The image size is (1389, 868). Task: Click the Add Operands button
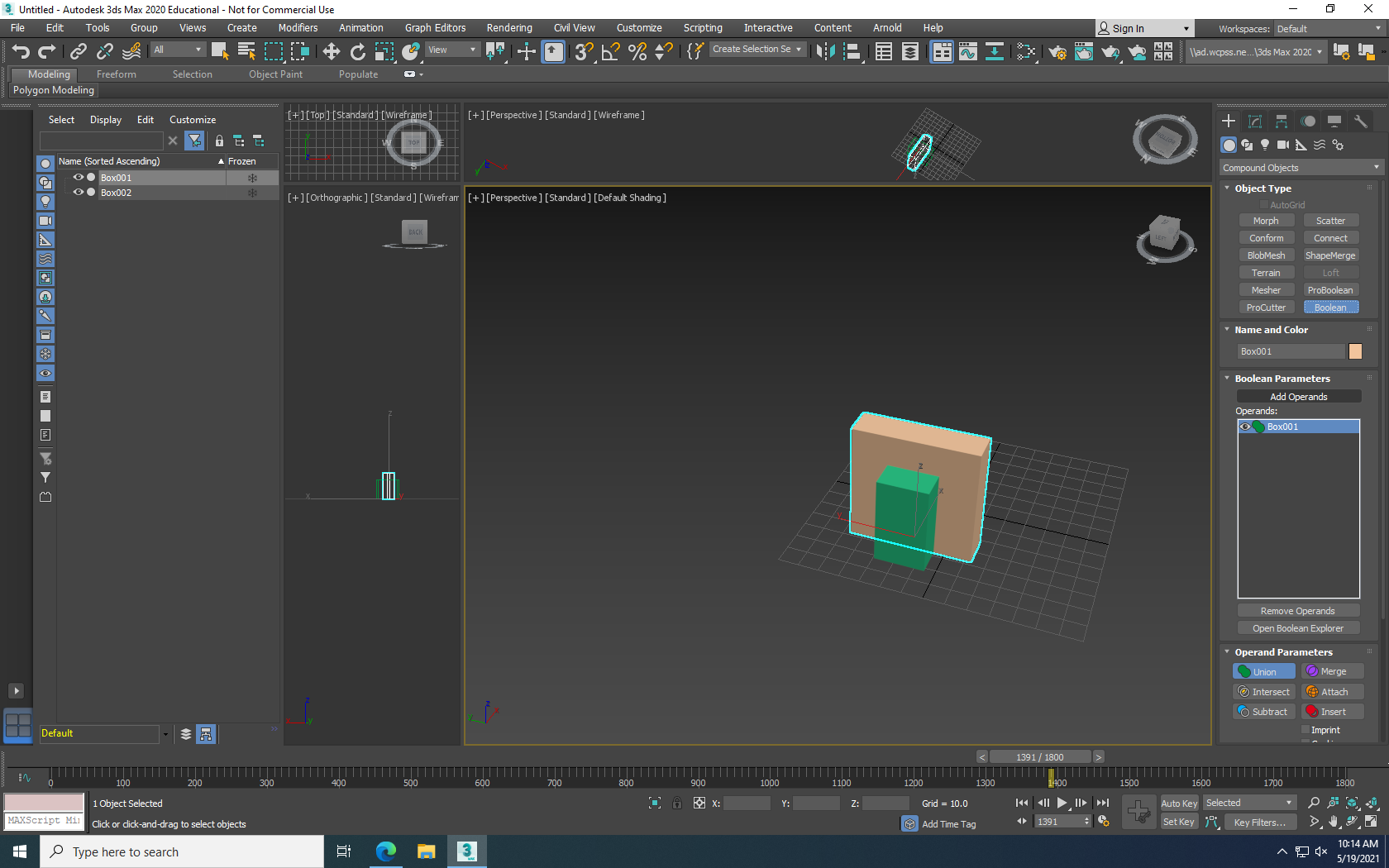(1298, 397)
